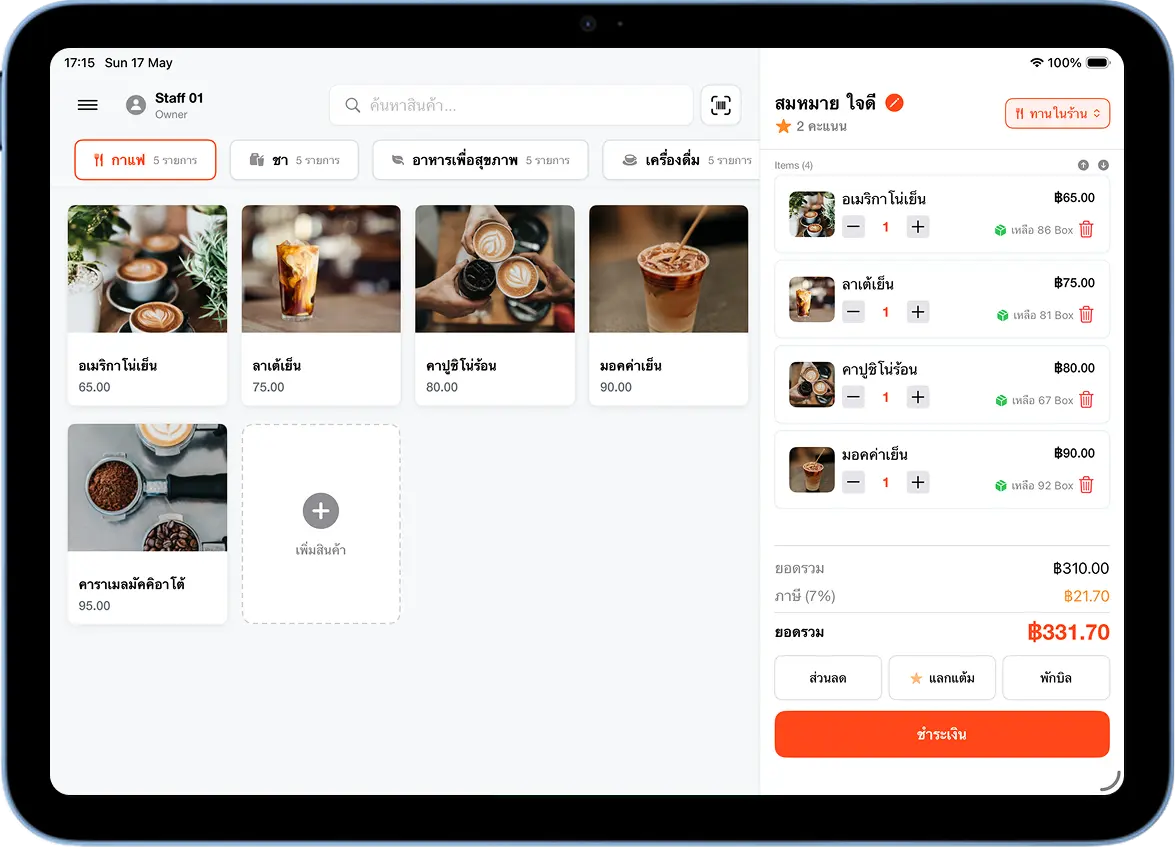Add คาราเมลมัคคิอาโต้ product card
Viewport: 1175px width, 847px height.
(x=148, y=523)
